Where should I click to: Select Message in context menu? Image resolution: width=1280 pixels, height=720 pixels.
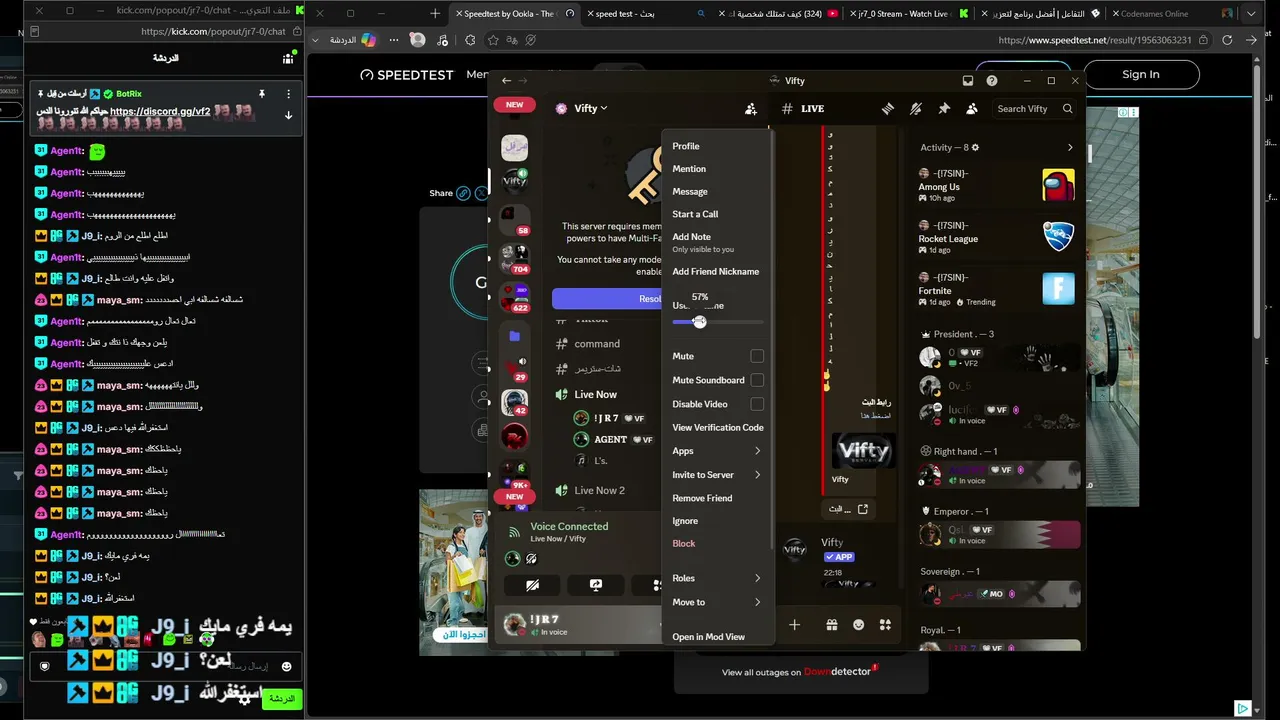(x=690, y=192)
